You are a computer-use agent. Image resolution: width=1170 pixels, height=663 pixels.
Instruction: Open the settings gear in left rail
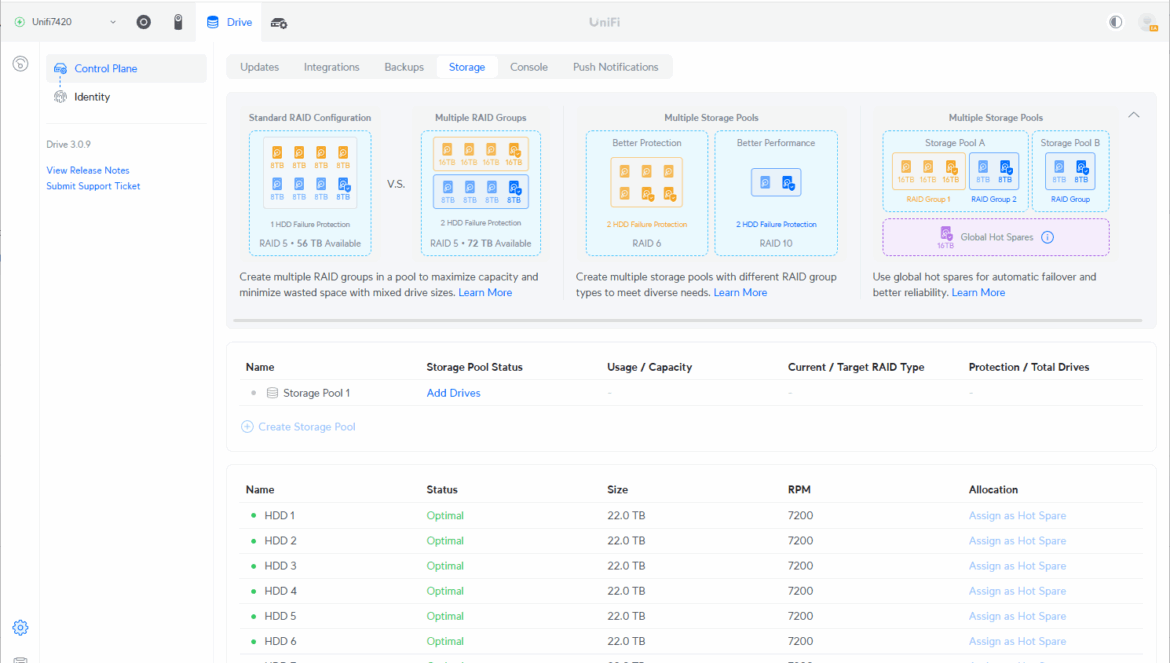pyautogui.click(x=20, y=628)
